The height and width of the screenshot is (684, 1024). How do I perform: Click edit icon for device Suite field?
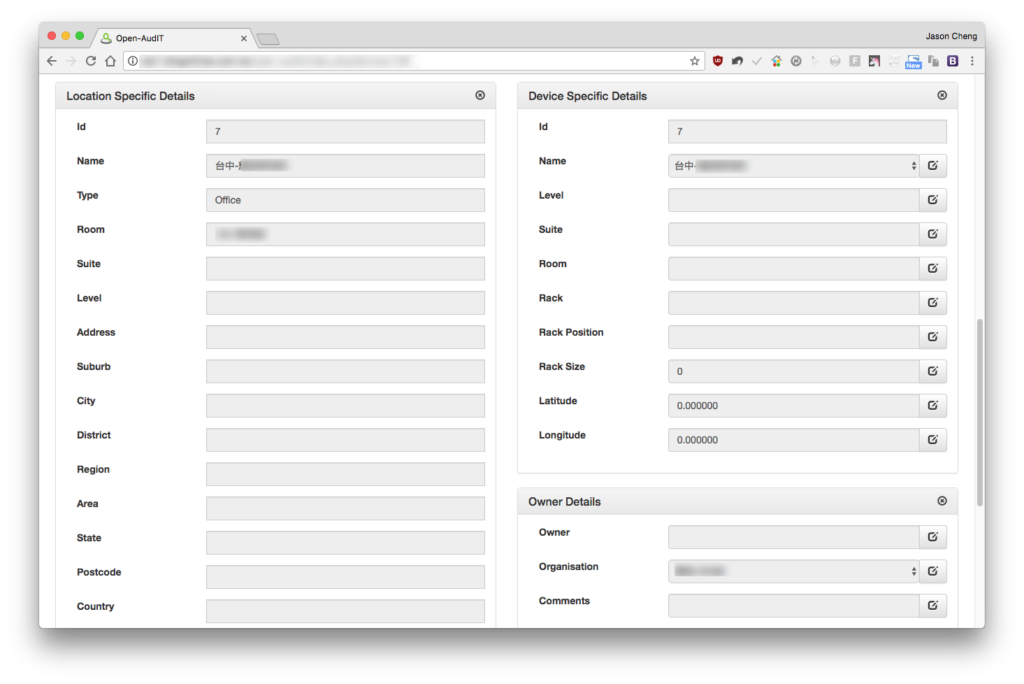click(x=933, y=234)
